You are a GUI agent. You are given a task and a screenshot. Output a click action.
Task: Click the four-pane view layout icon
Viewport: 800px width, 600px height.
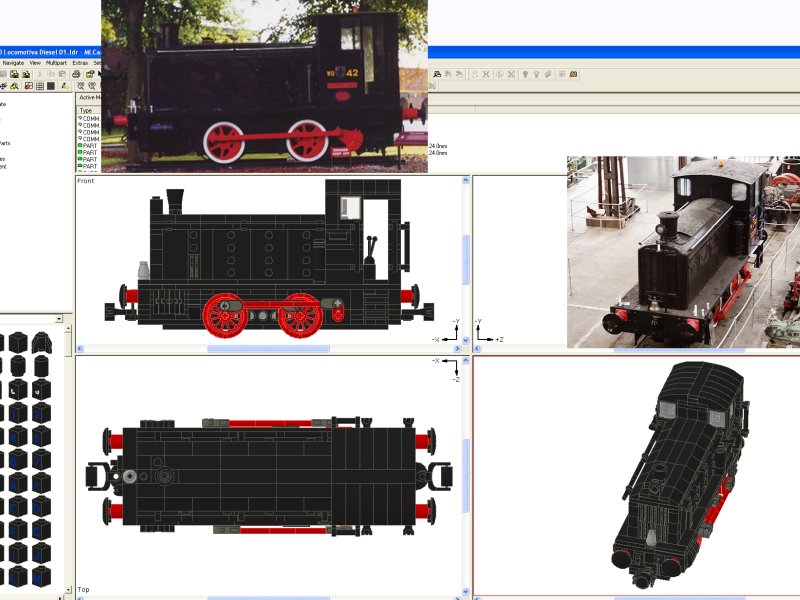(29, 86)
